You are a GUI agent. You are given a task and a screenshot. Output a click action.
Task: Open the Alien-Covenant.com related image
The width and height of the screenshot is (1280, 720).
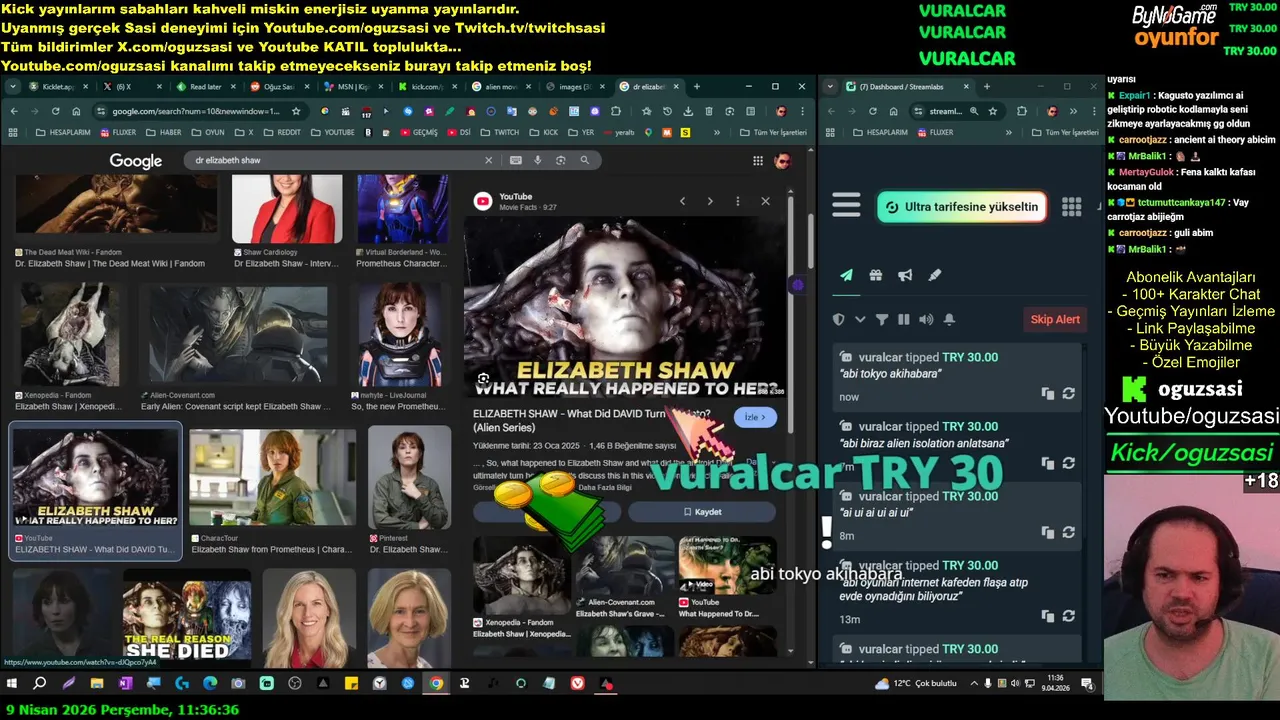click(624, 565)
